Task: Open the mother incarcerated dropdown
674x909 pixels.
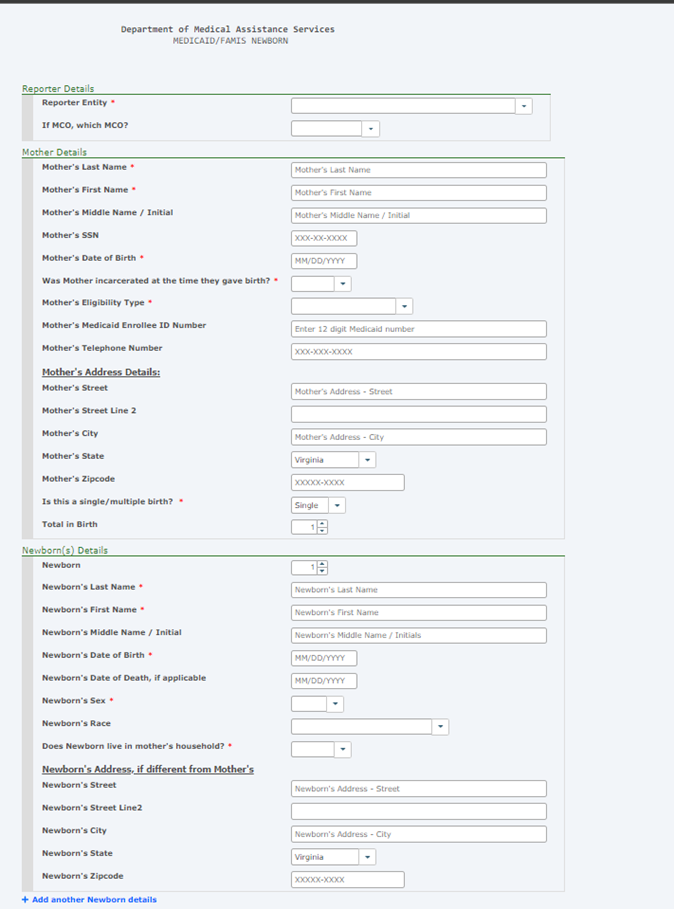Action: click(x=321, y=284)
